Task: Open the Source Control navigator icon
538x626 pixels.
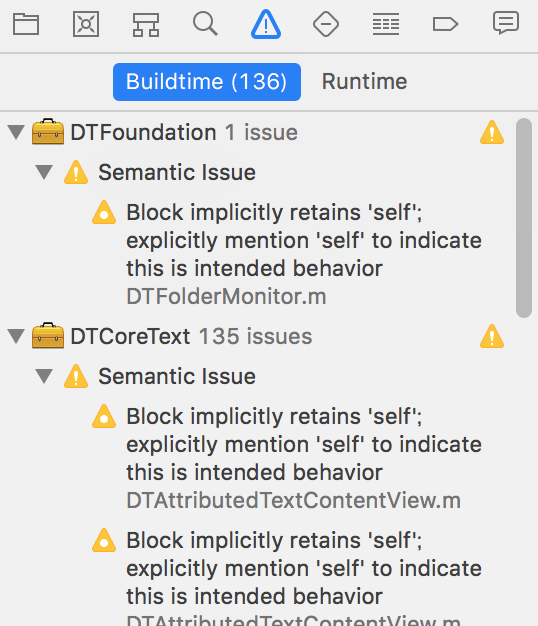Action: [x=86, y=24]
